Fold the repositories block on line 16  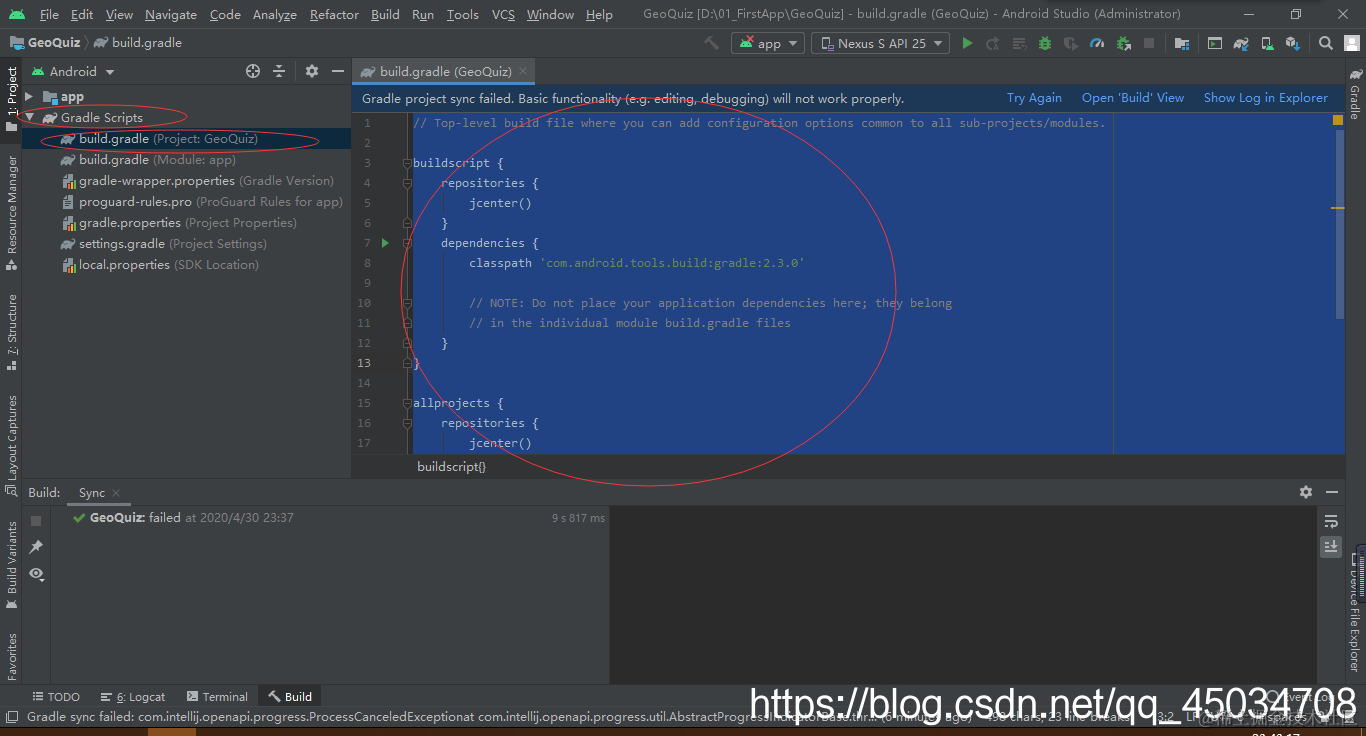pyautogui.click(x=407, y=423)
